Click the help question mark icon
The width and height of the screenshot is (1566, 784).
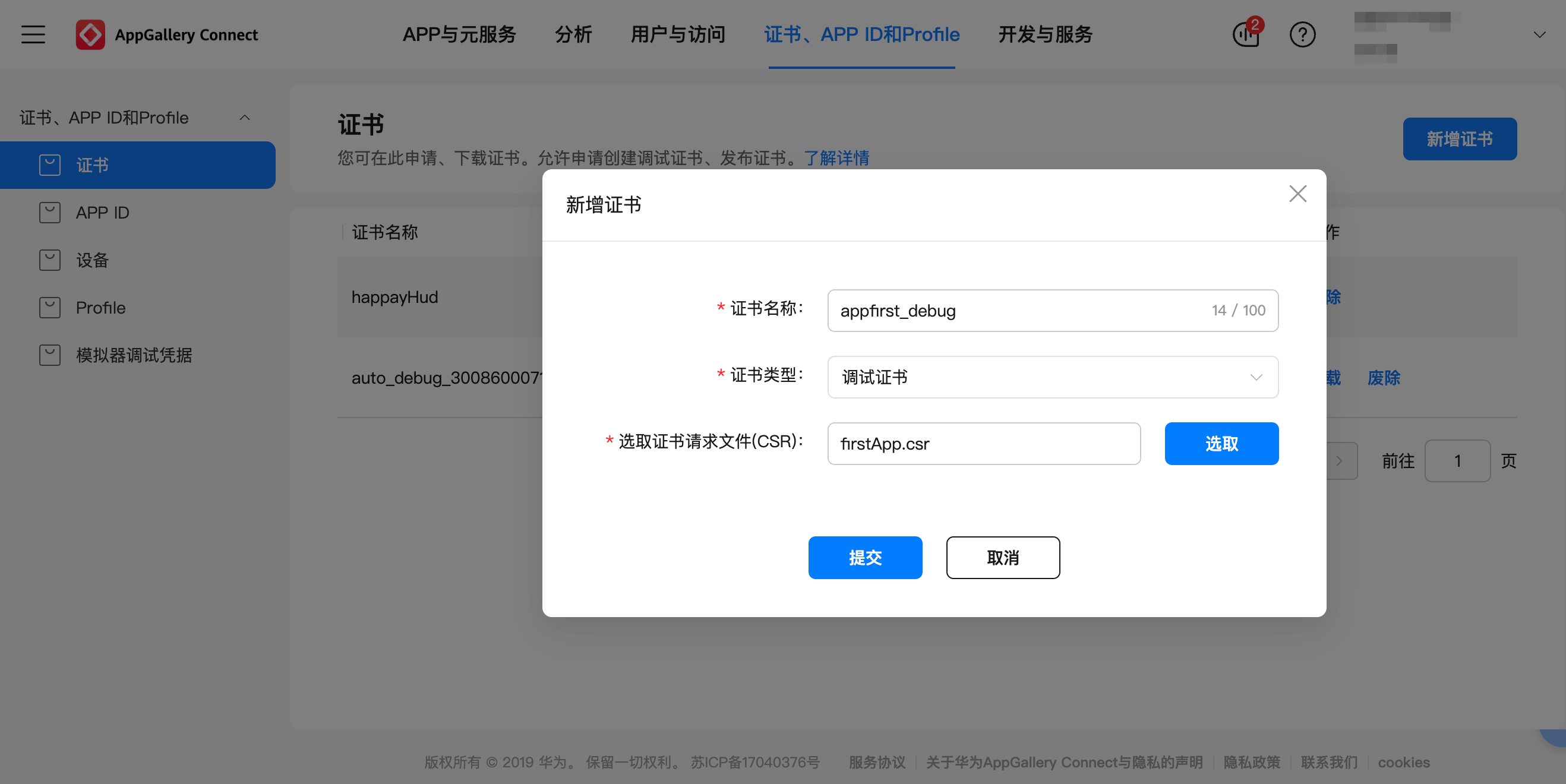pyautogui.click(x=1302, y=34)
